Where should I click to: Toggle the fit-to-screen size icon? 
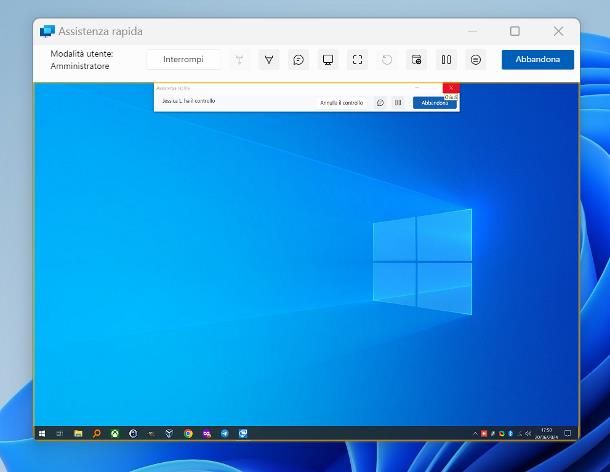pyautogui.click(x=358, y=60)
